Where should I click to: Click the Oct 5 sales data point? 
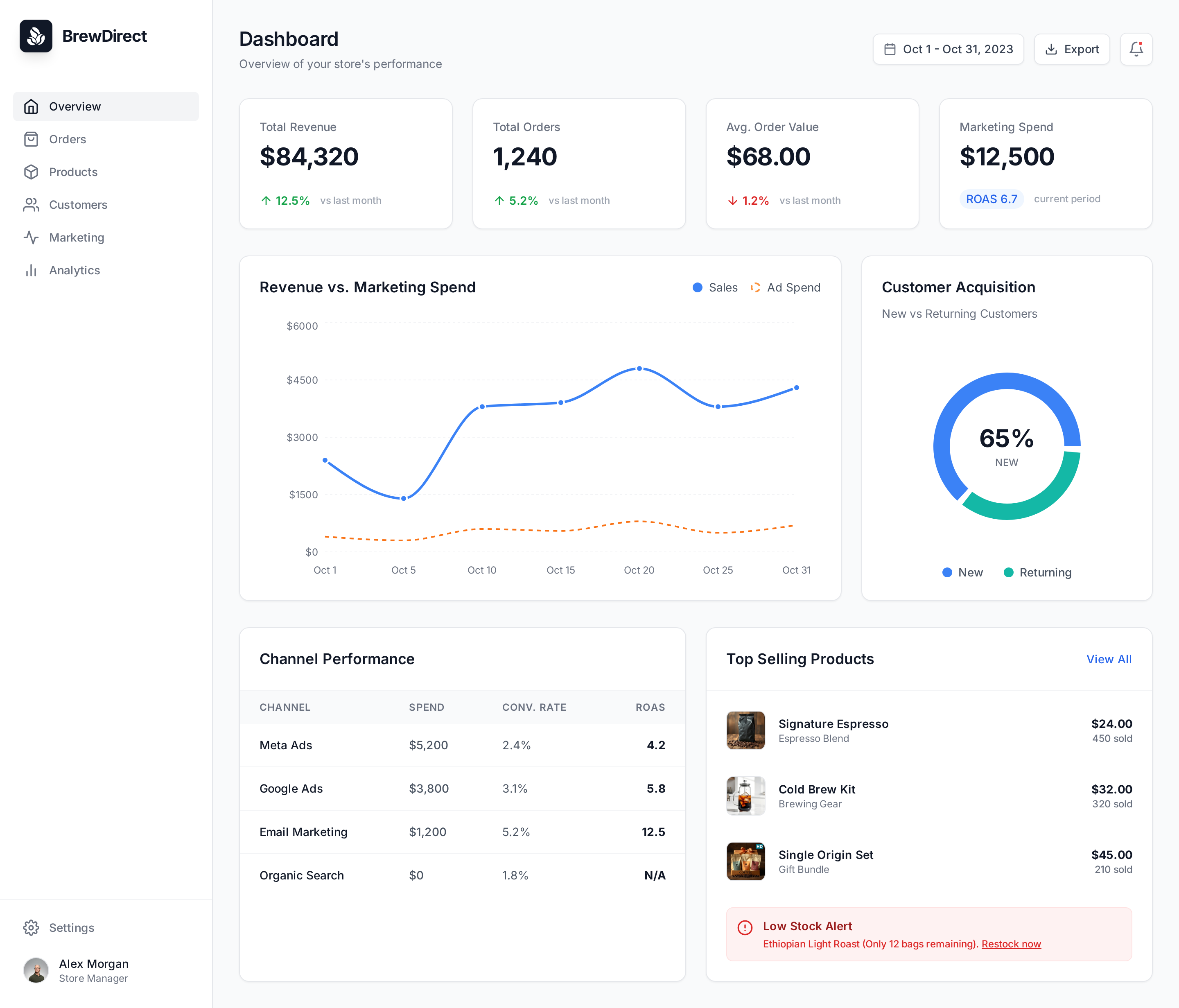[403, 499]
